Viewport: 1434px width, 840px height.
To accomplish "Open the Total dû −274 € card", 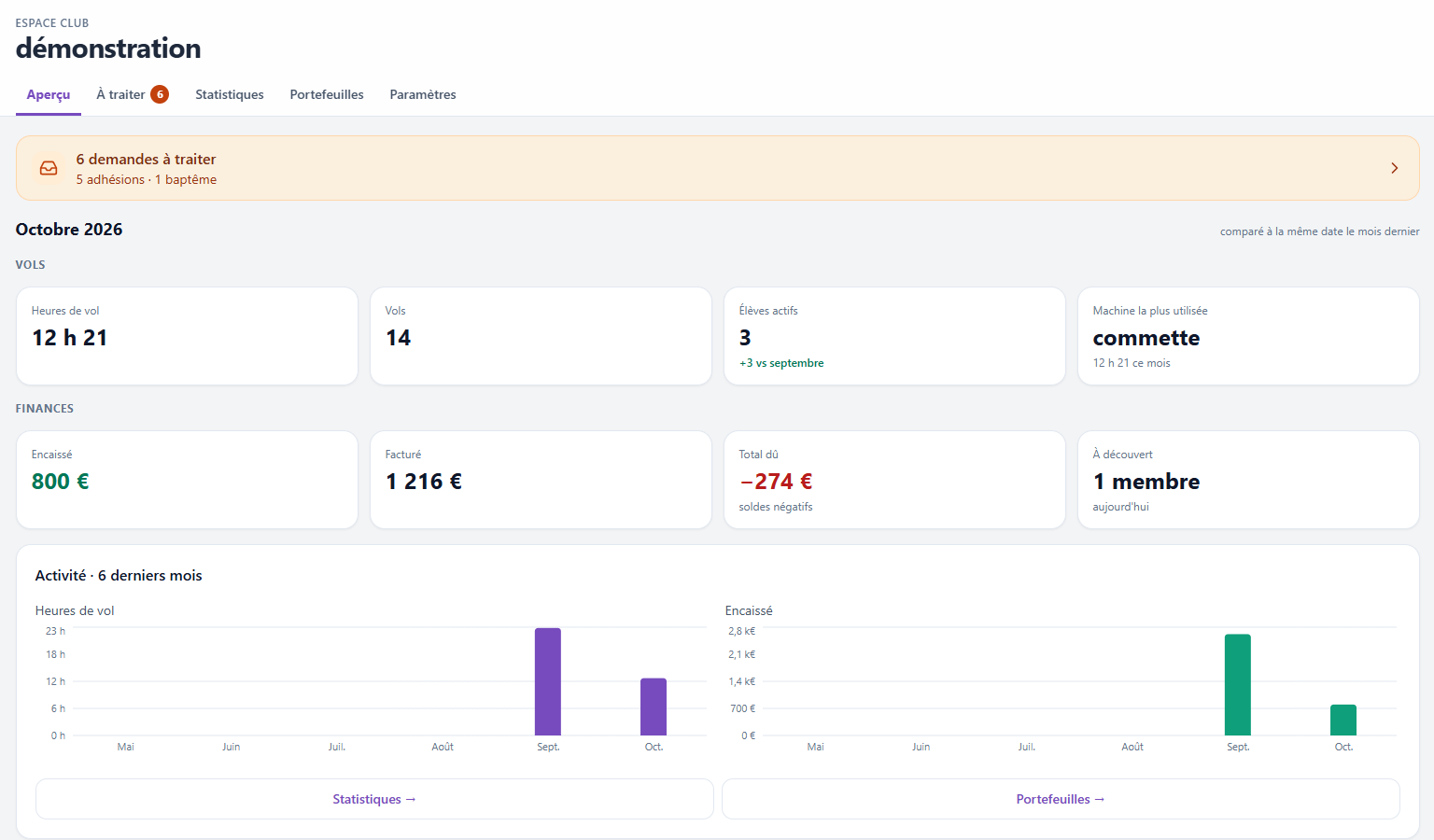I will 894,480.
